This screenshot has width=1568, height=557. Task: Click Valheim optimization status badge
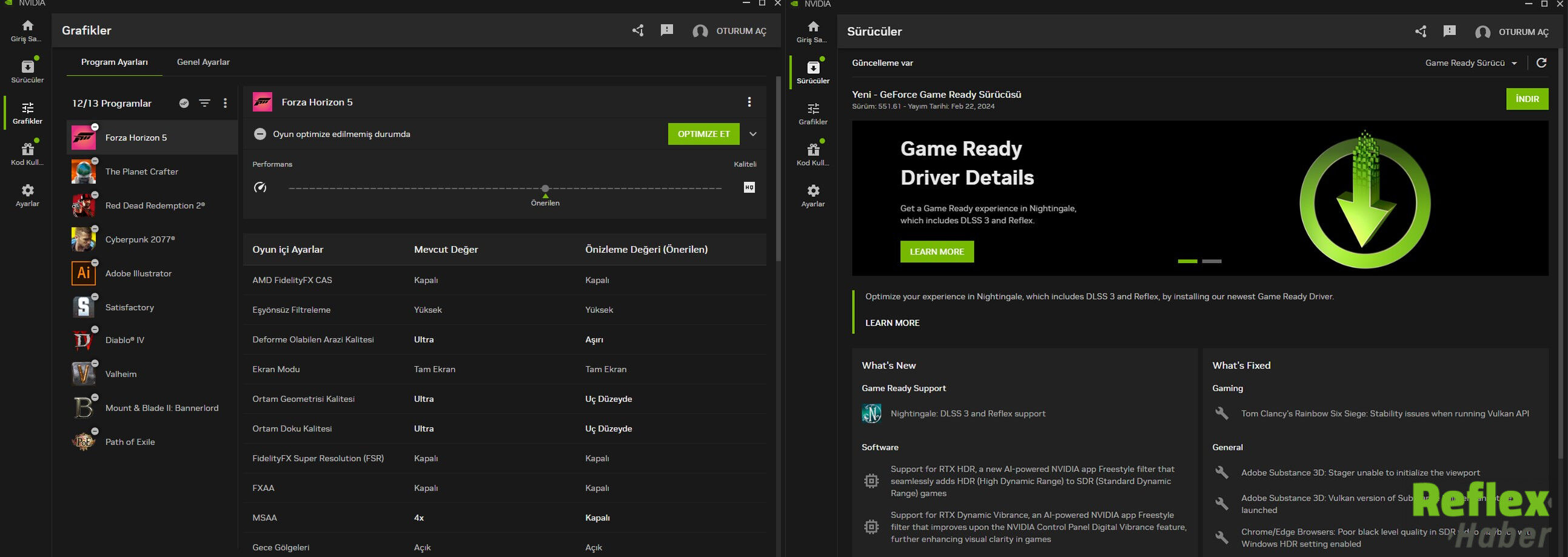pyautogui.click(x=95, y=364)
